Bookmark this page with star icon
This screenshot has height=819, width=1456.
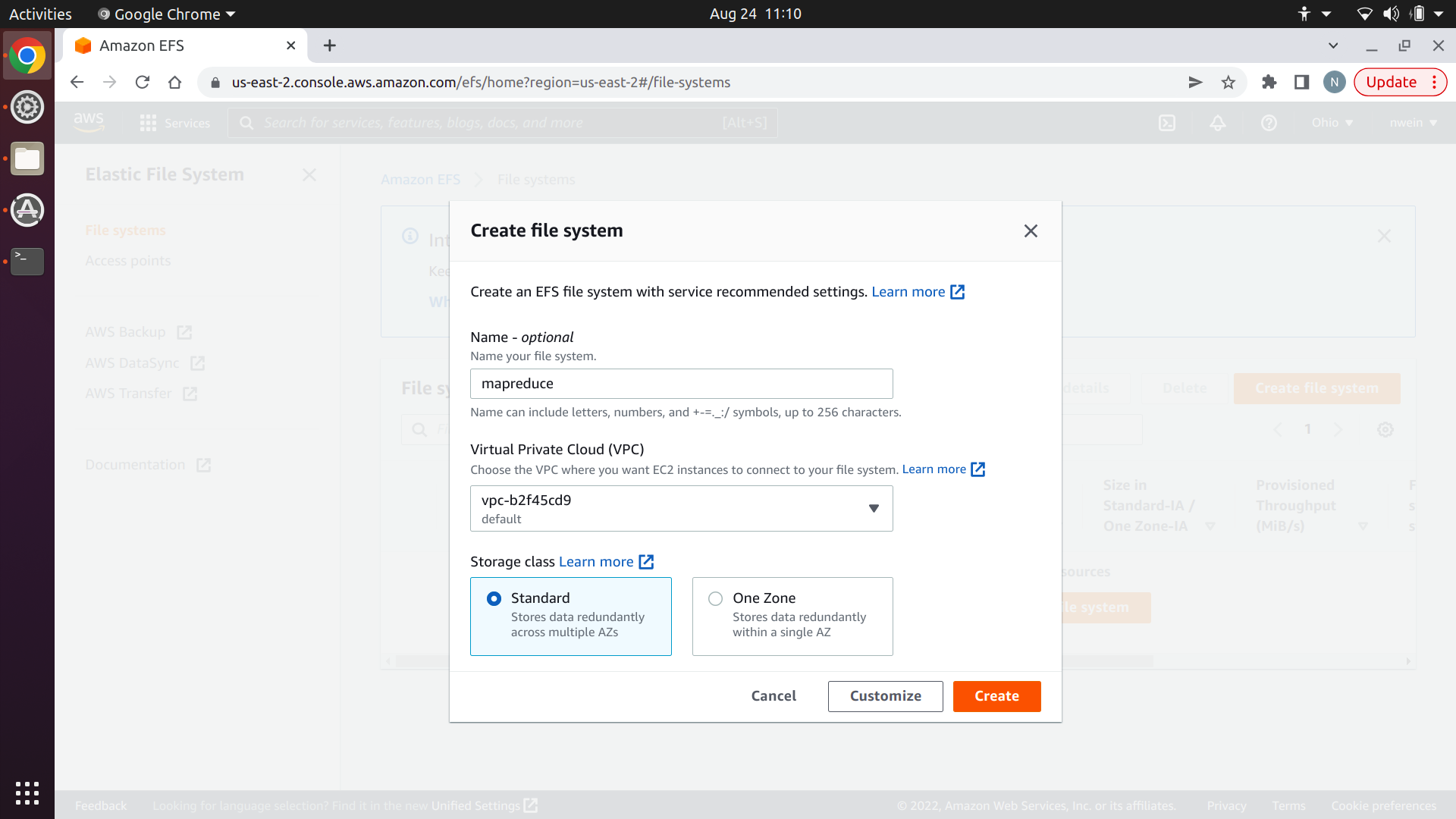pos(1228,83)
